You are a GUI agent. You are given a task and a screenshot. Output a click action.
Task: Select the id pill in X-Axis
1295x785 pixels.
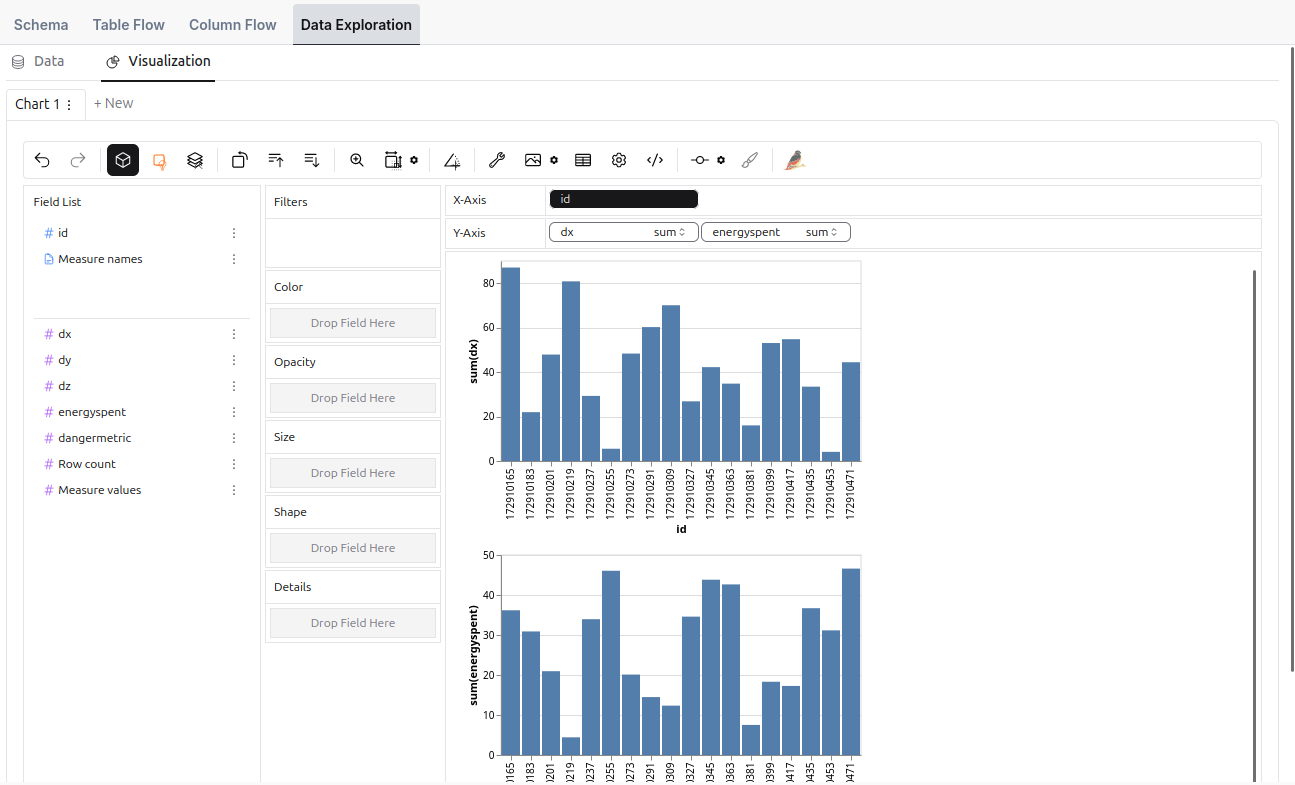[623, 199]
